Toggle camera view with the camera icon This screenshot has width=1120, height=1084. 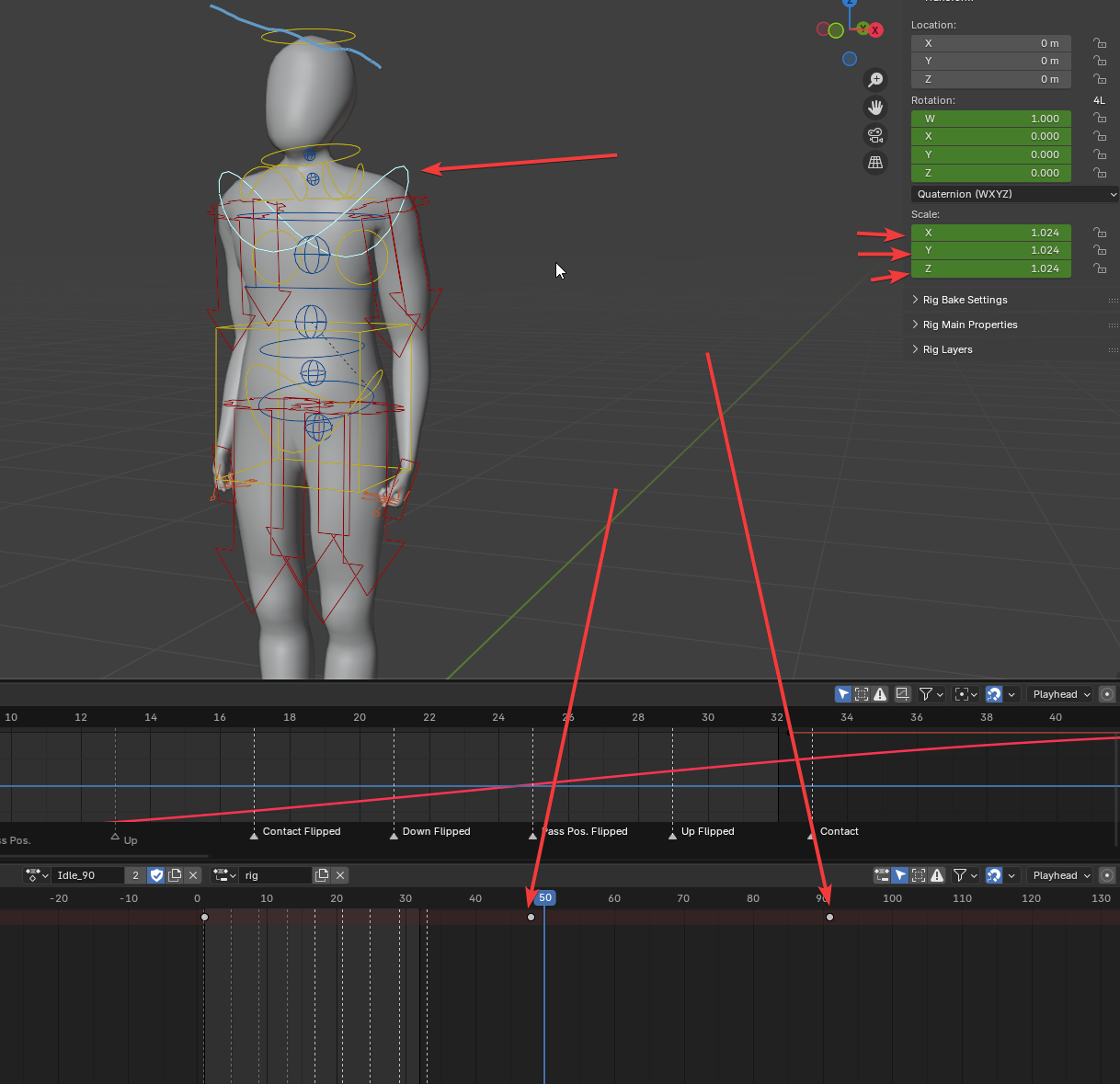pos(875,136)
